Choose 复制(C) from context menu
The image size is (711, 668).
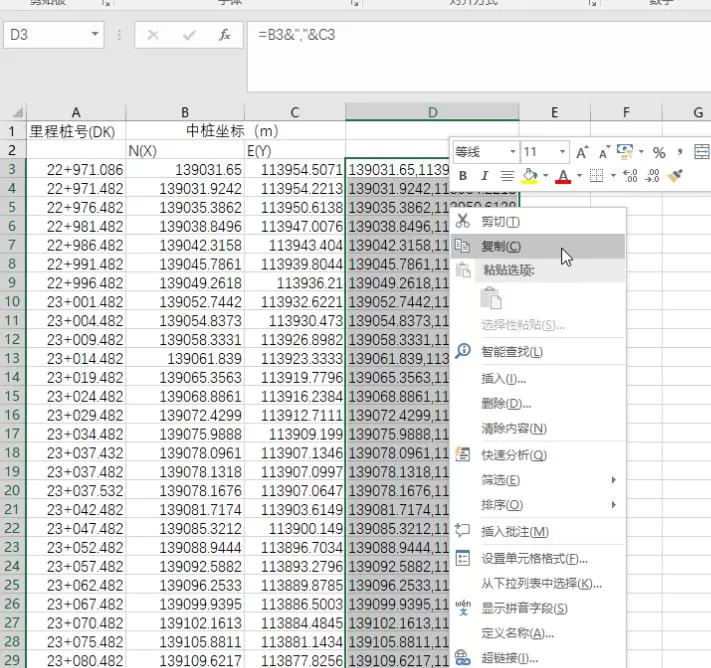pos(538,246)
